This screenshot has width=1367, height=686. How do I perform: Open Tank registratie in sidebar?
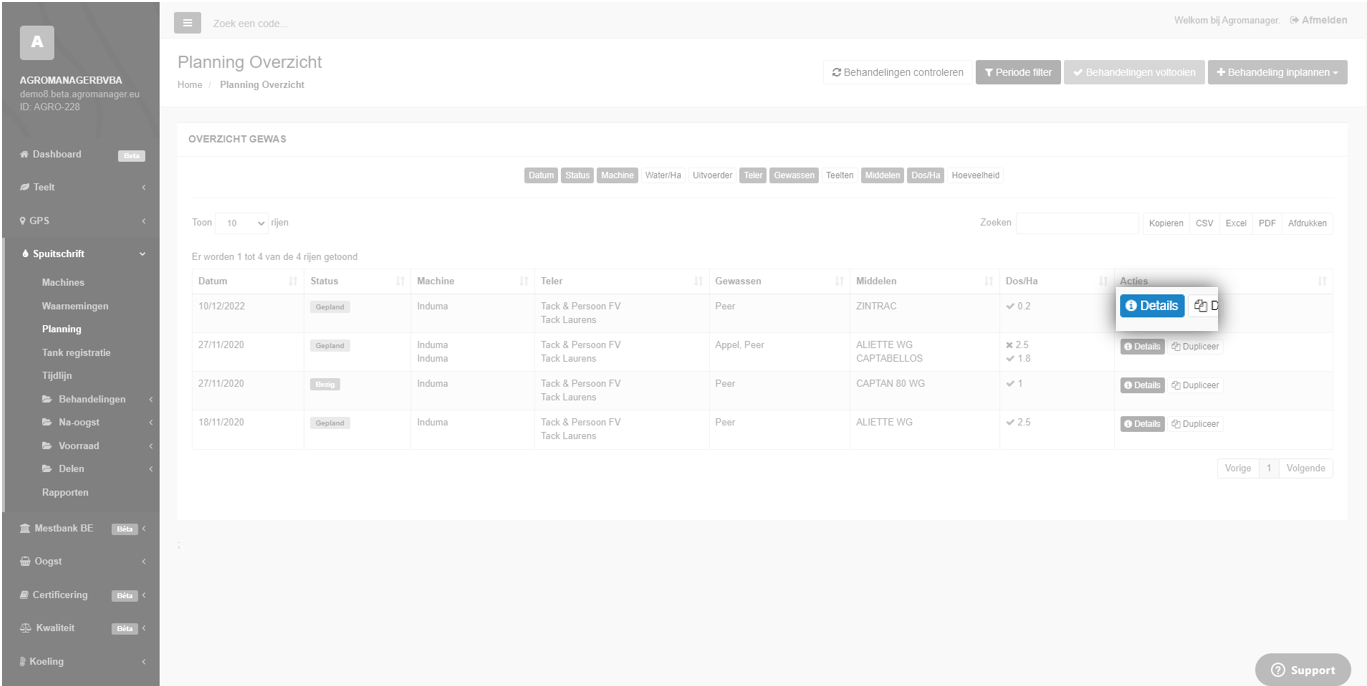click(76, 353)
